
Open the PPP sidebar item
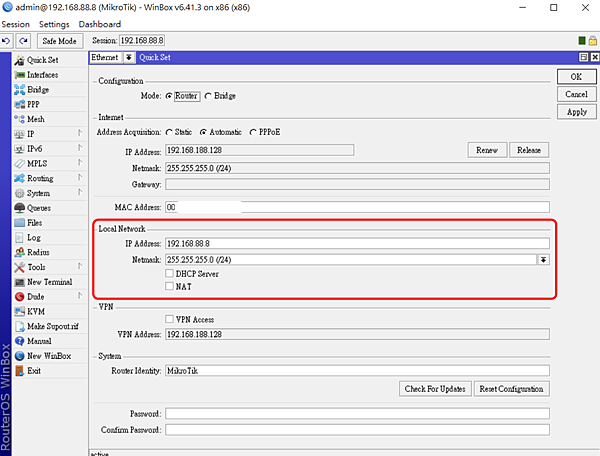(50, 104)
